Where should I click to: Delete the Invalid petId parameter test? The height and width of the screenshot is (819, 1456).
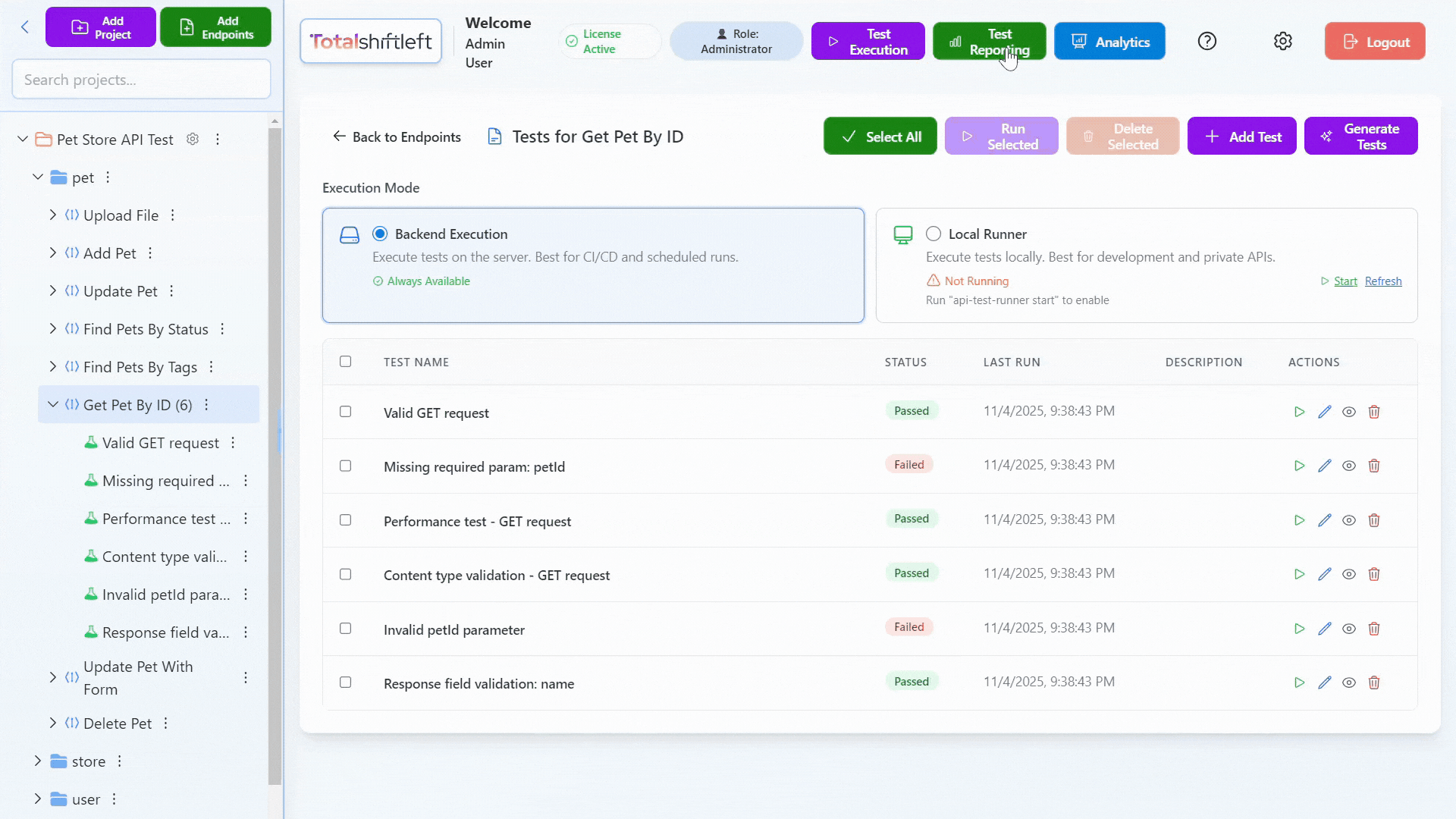1373,629
